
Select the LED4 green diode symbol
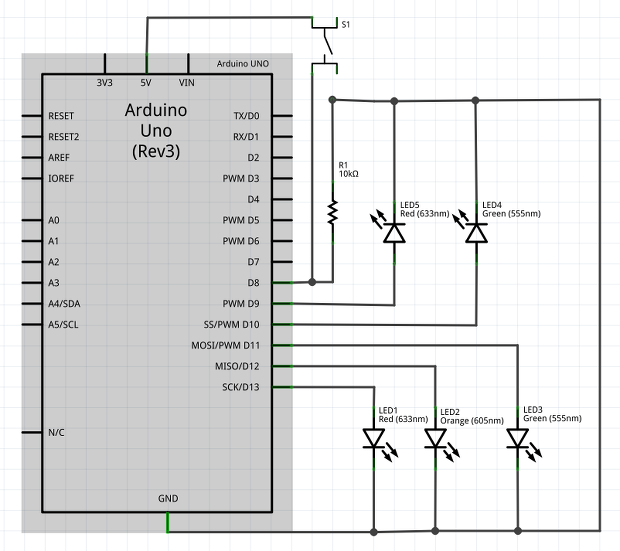point(470,233)
